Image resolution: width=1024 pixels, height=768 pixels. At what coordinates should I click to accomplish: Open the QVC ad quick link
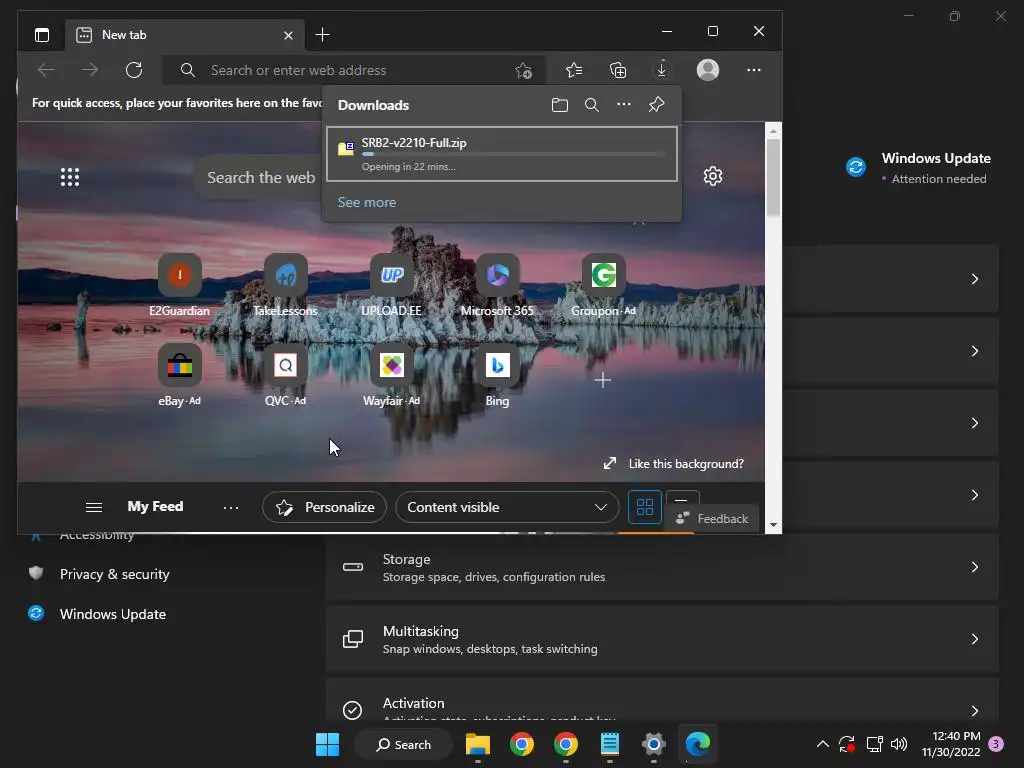click(285, 376)
